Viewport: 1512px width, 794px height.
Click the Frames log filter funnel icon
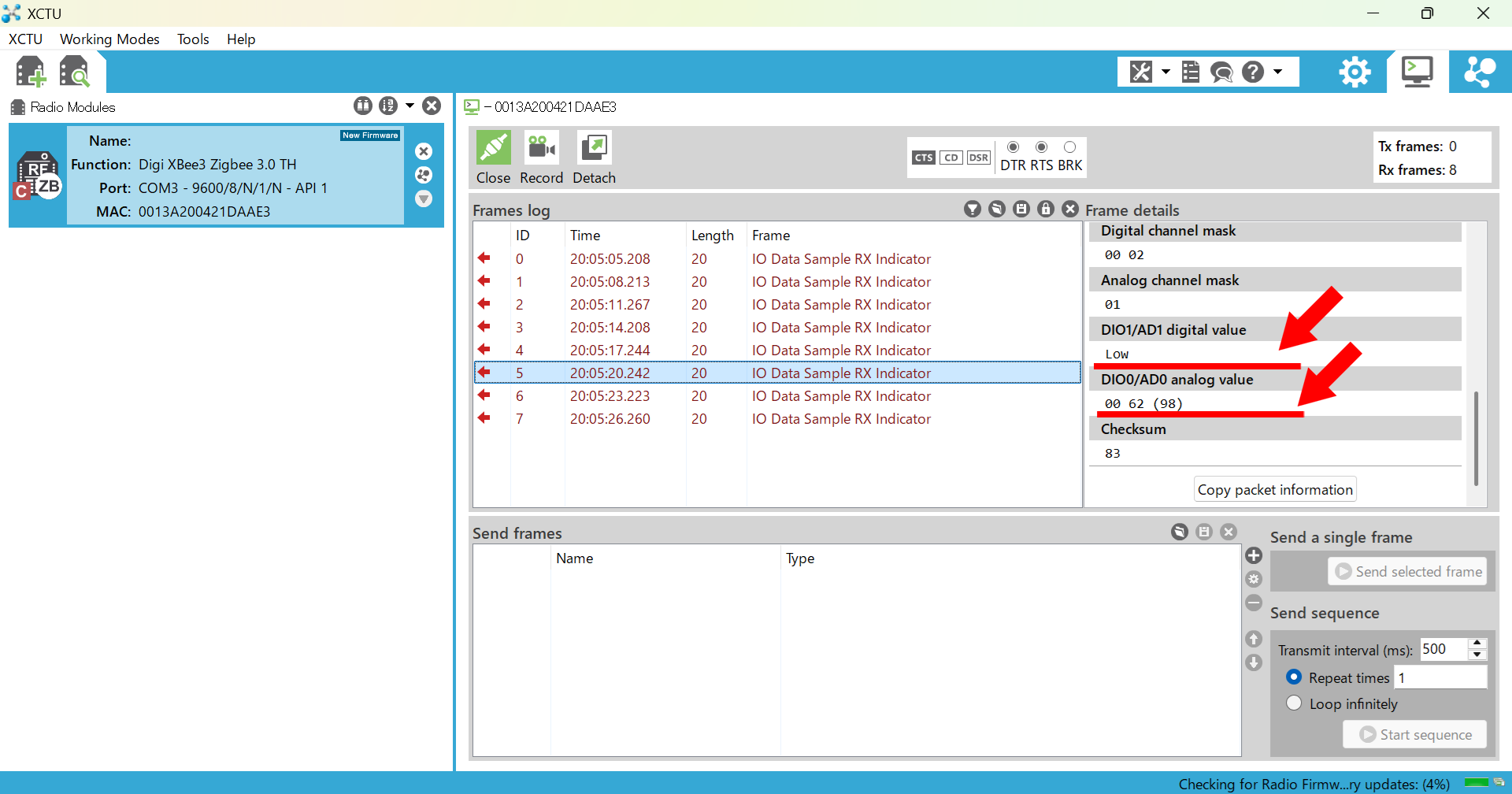point(973,209)
